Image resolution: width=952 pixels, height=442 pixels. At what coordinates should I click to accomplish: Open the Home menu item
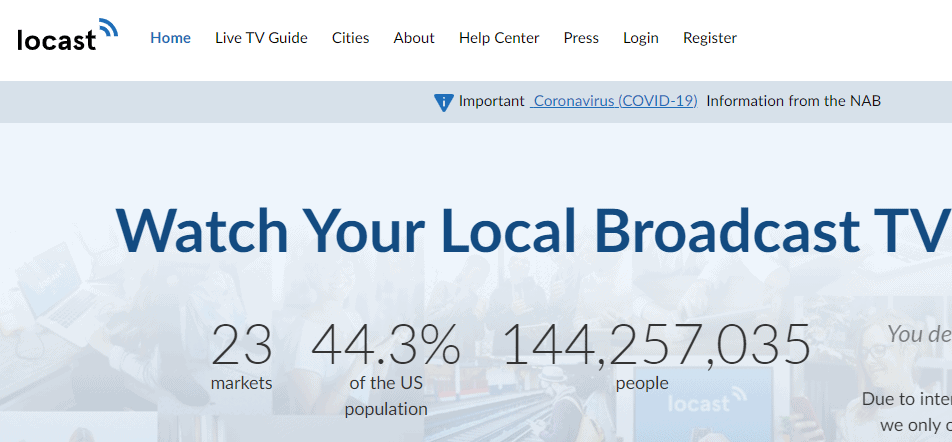[171, 38]
